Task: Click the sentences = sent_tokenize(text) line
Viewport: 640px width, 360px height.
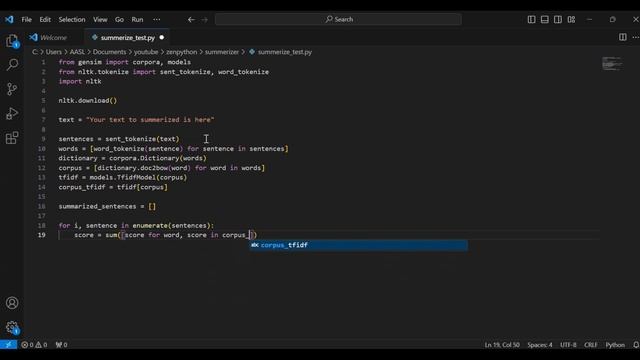Action: [119, 139]
